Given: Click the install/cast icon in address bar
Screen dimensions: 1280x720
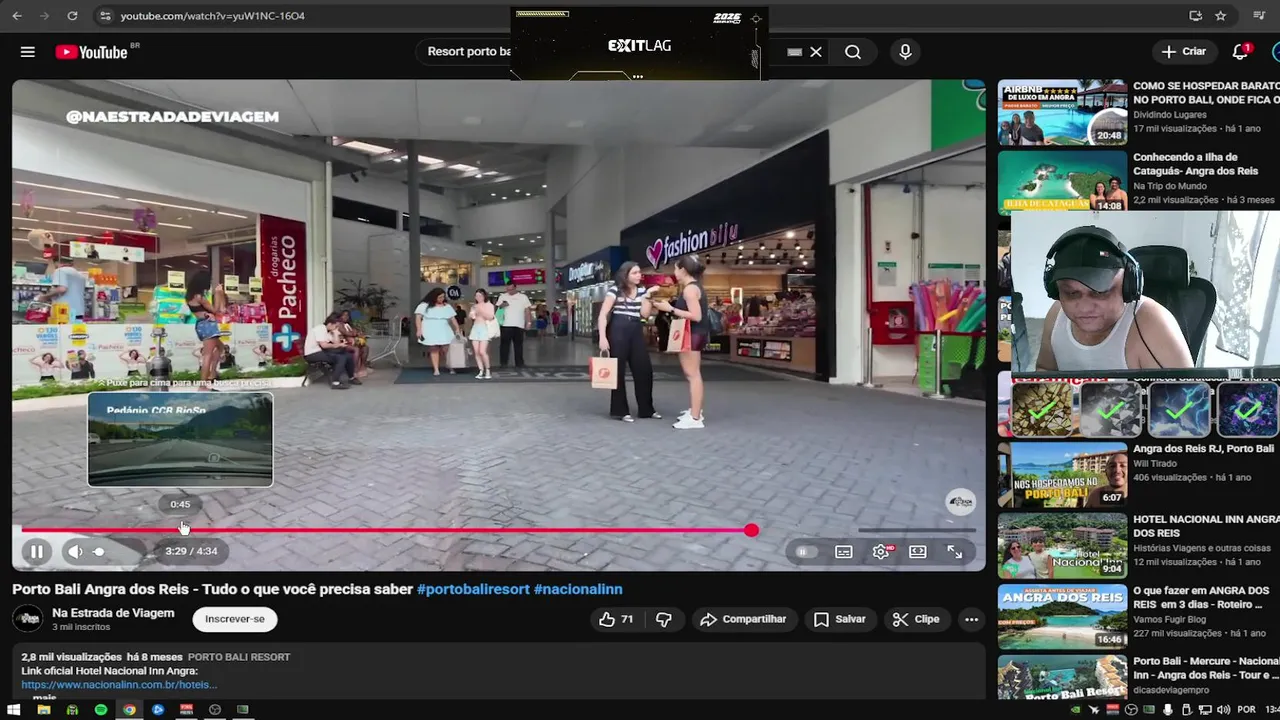Looking at the screenshot, I should coord(1195,16).
